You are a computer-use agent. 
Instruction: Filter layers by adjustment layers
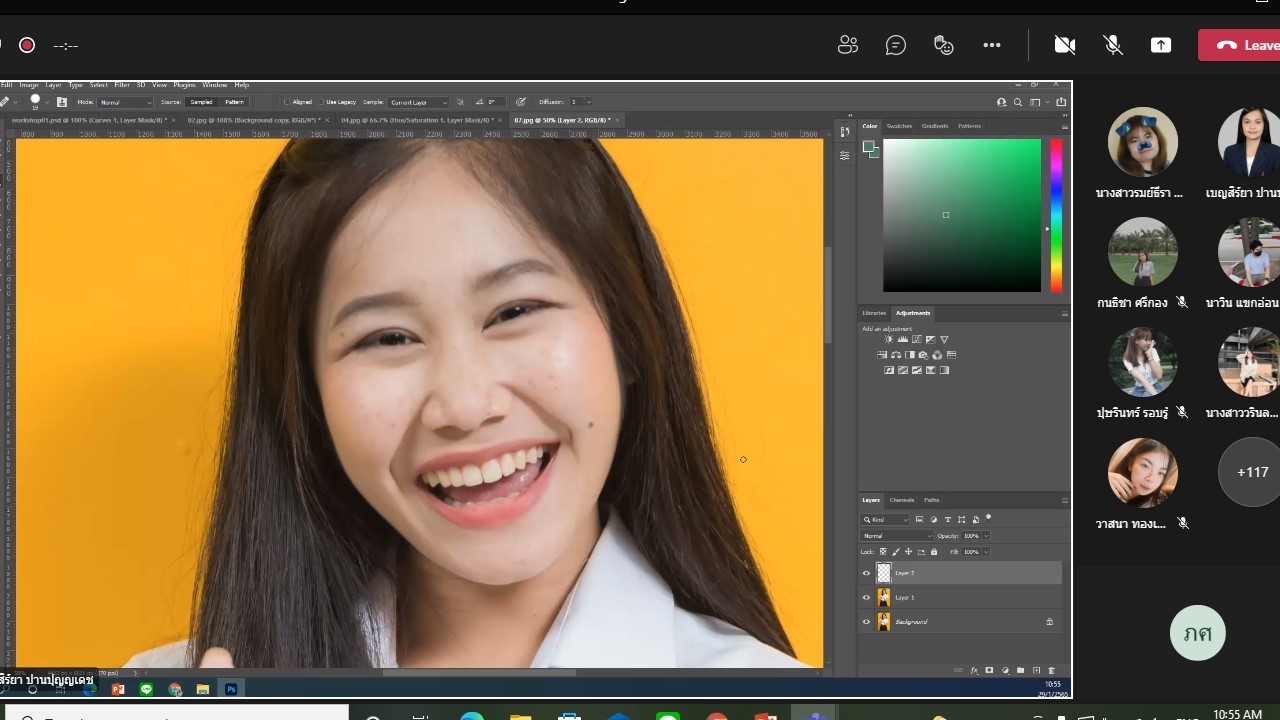coord(934,520)
